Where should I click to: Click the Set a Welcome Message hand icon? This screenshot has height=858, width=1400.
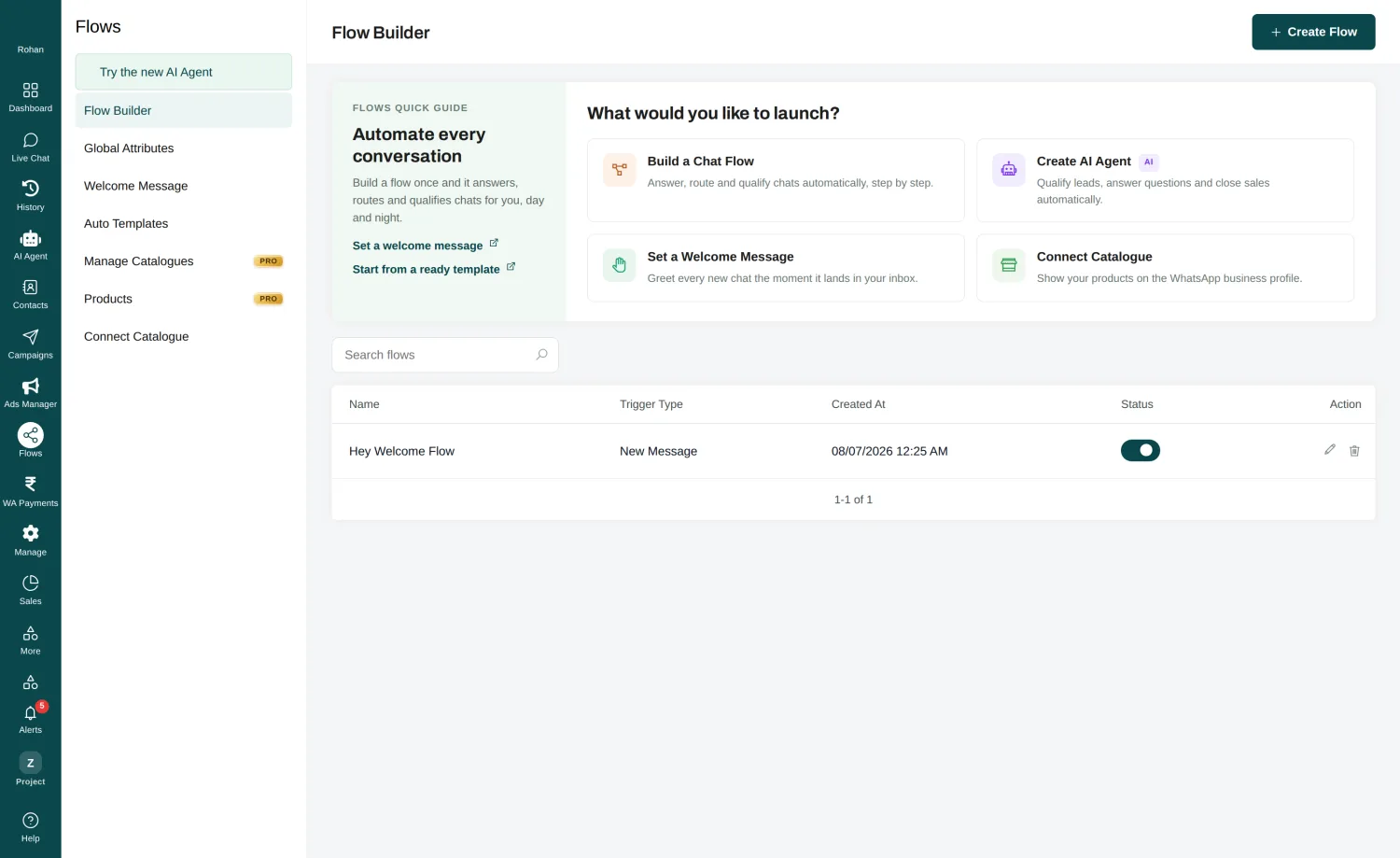(619, 265)
